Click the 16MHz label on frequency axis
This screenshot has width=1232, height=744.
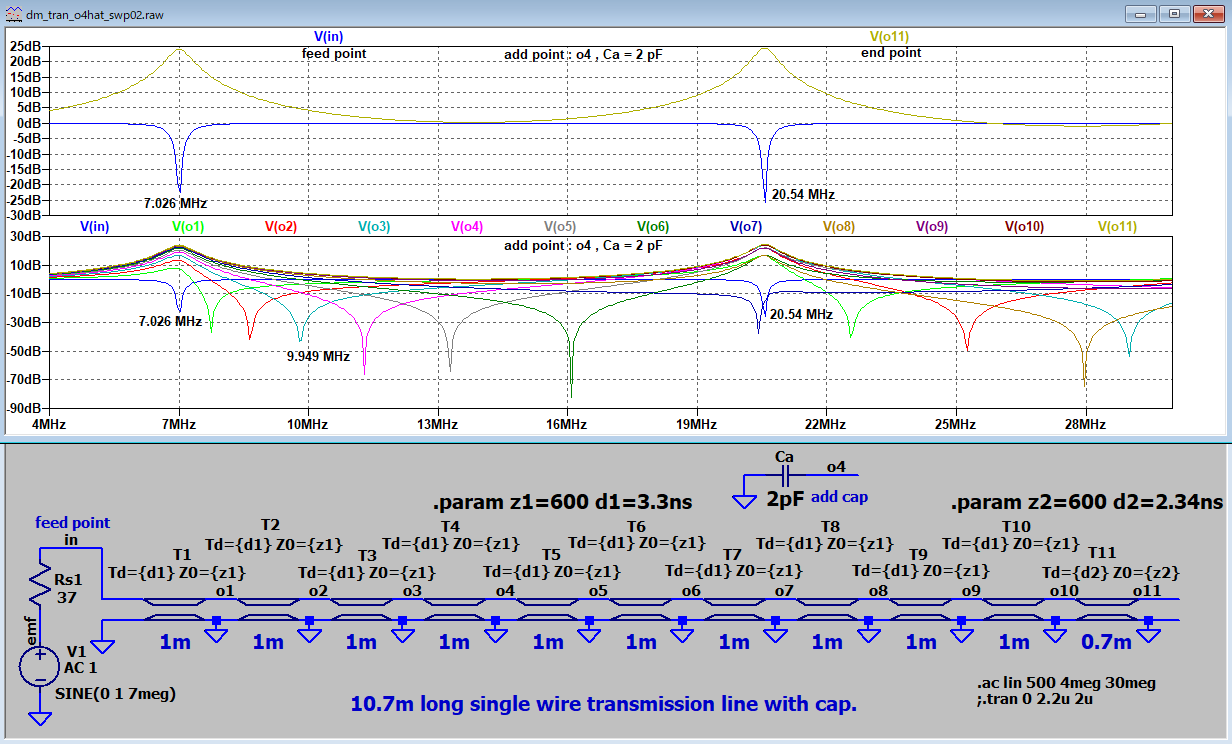point(566,424)
